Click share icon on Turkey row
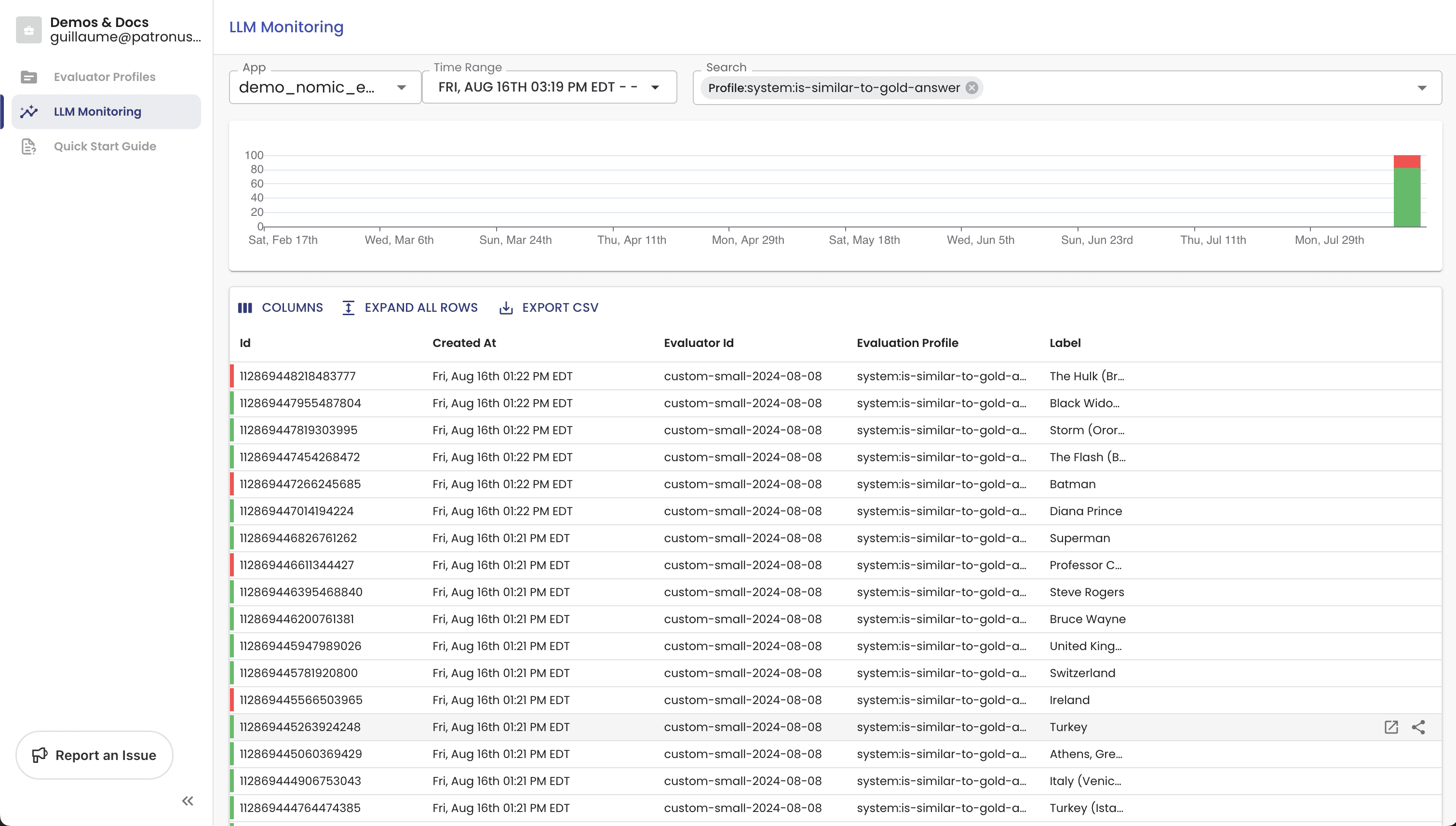Image resolution: width=1456 pixels, height=826 pixels. 1418,727
